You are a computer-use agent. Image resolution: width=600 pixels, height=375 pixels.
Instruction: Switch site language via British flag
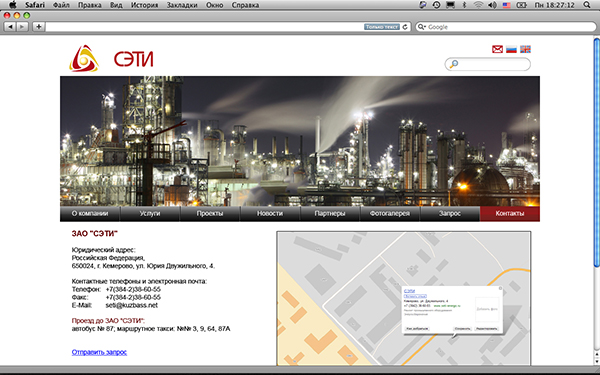click(525, 49)
